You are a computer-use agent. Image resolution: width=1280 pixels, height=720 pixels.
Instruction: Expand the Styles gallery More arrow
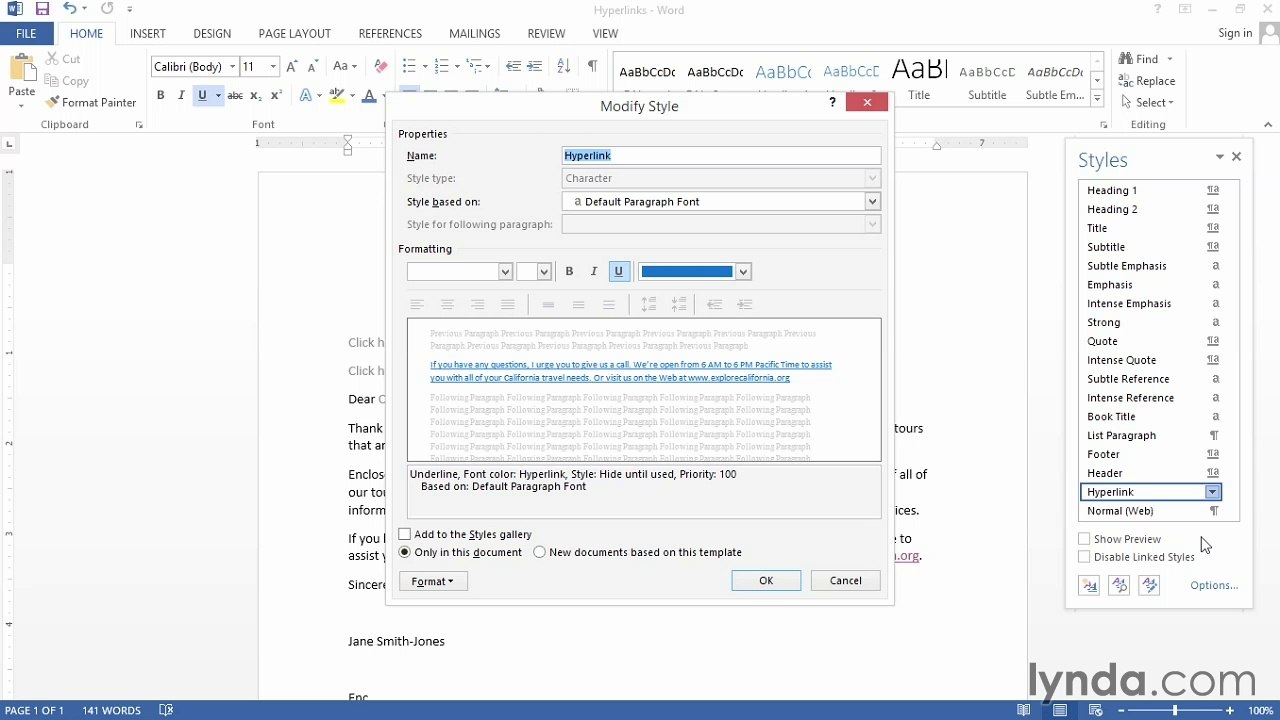click(1097, 99)
